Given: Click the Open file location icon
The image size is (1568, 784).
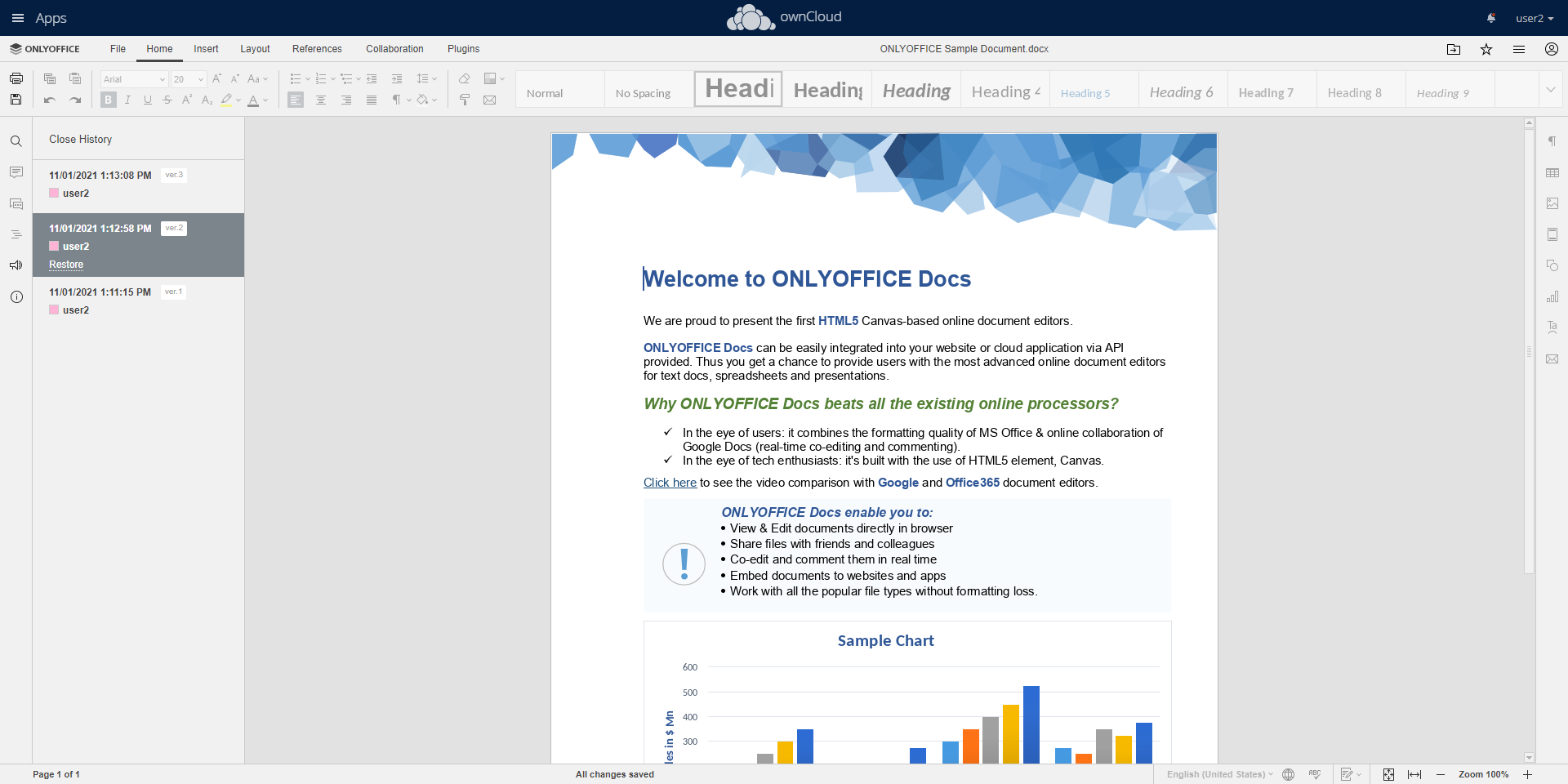Looking at the screenshot, I should click(x=1454, y=49).
